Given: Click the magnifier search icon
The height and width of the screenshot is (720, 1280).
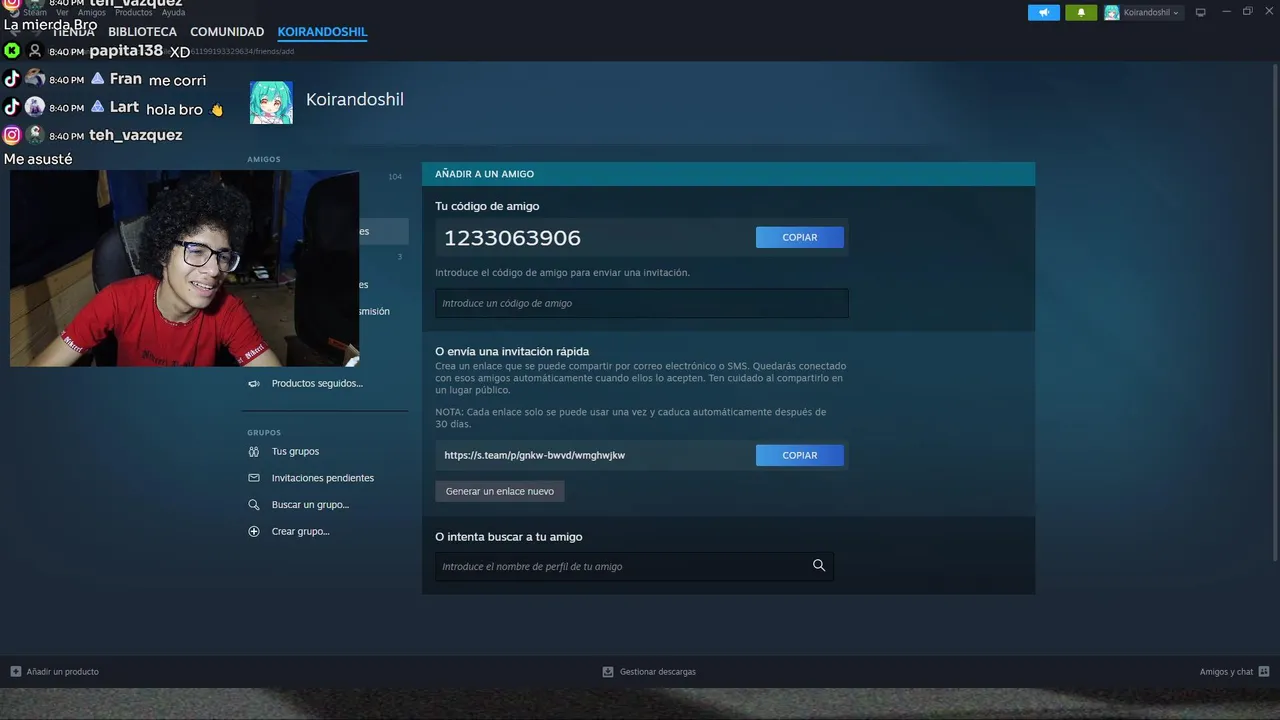Looking at the screenshot, I should coord(819,566).
